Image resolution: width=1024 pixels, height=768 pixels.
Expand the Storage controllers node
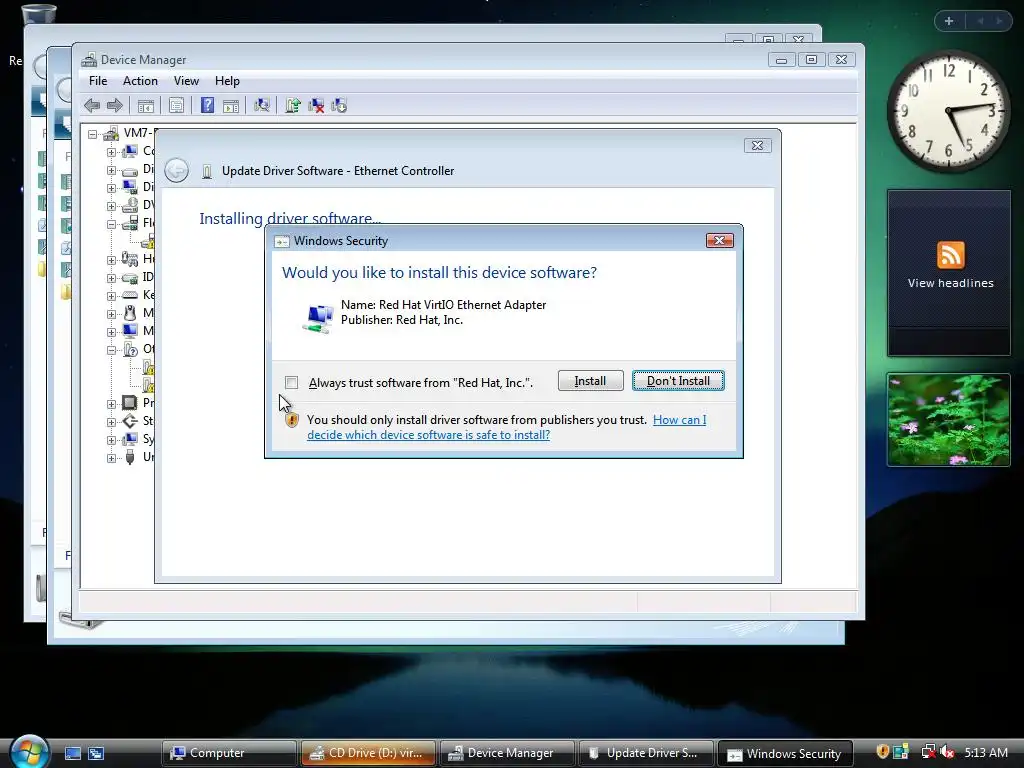coord(111,422)
